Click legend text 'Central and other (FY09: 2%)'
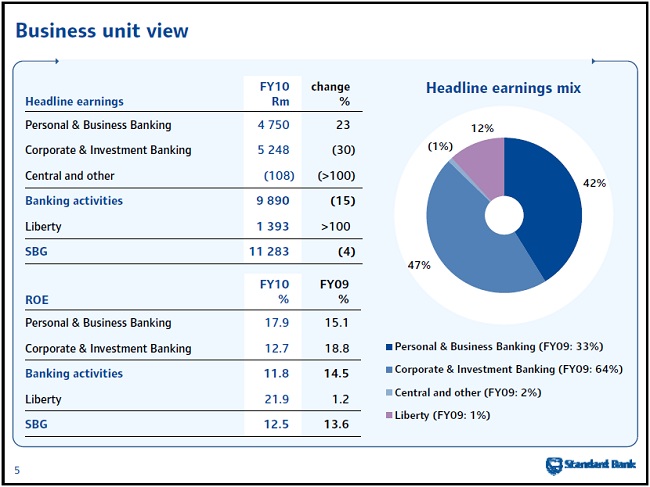The width and height of the screenshot is (650, 487). click(x=468, y=392)
